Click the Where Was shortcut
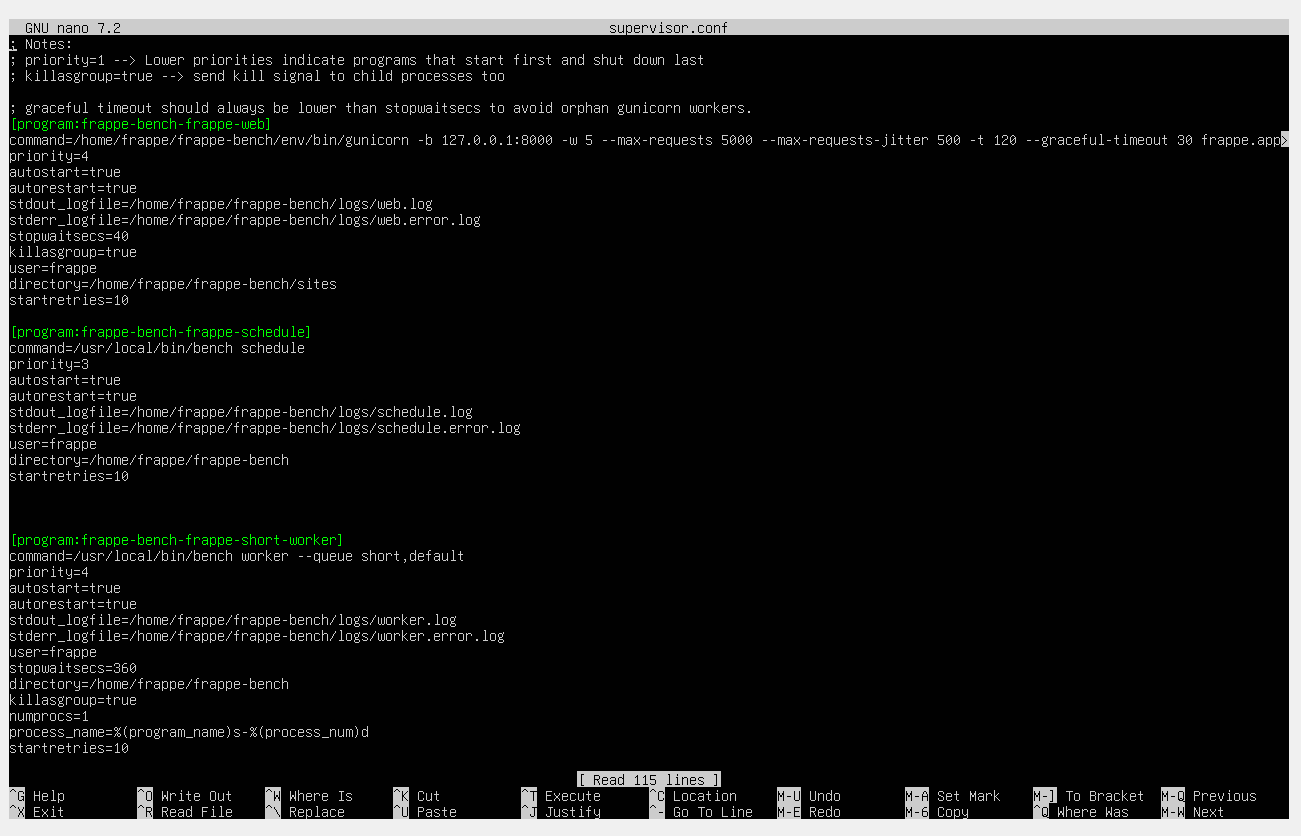Screen dimensions: 1301x836 [1093, 812]
